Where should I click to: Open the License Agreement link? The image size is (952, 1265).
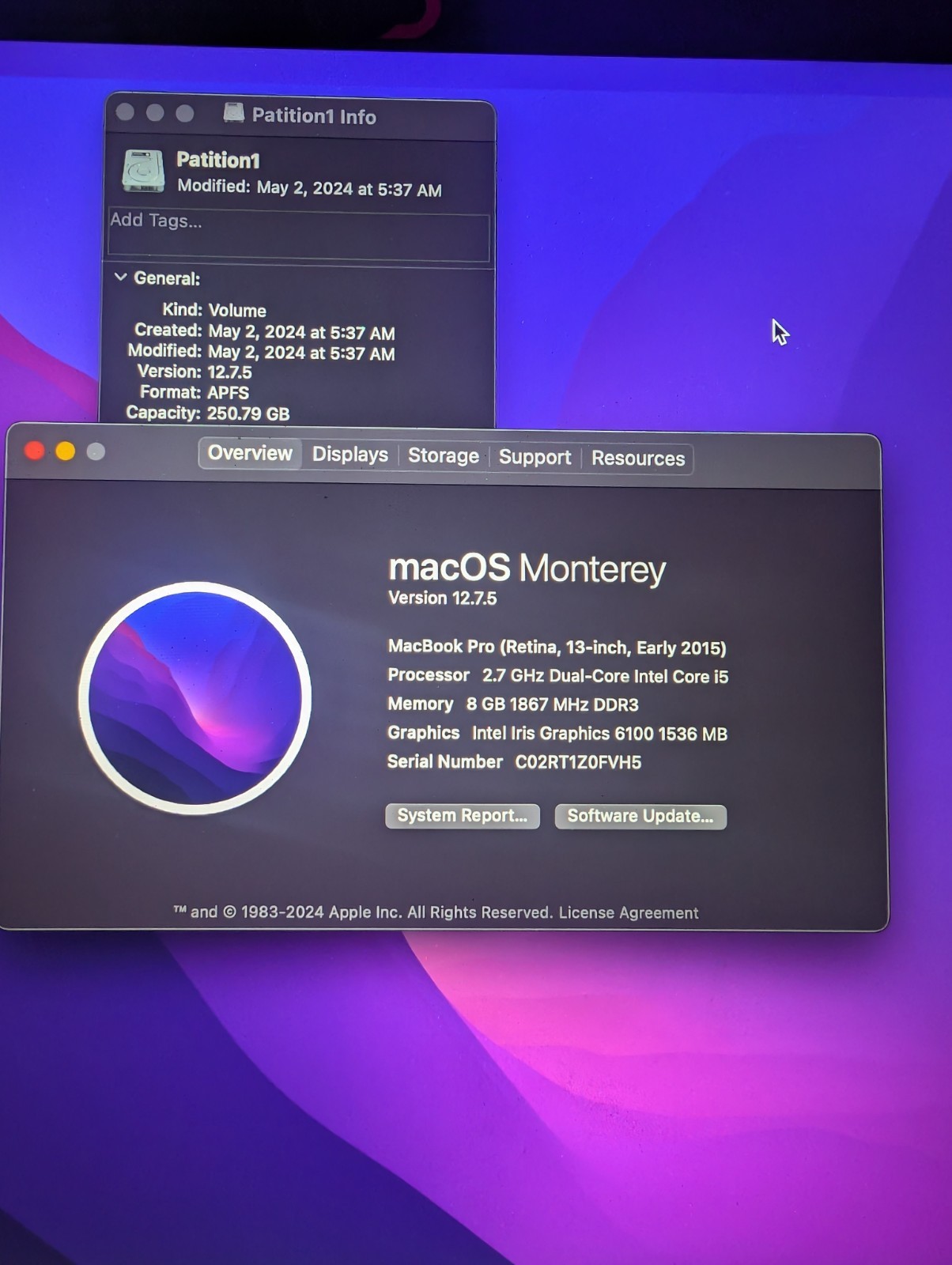coord(629,913)
